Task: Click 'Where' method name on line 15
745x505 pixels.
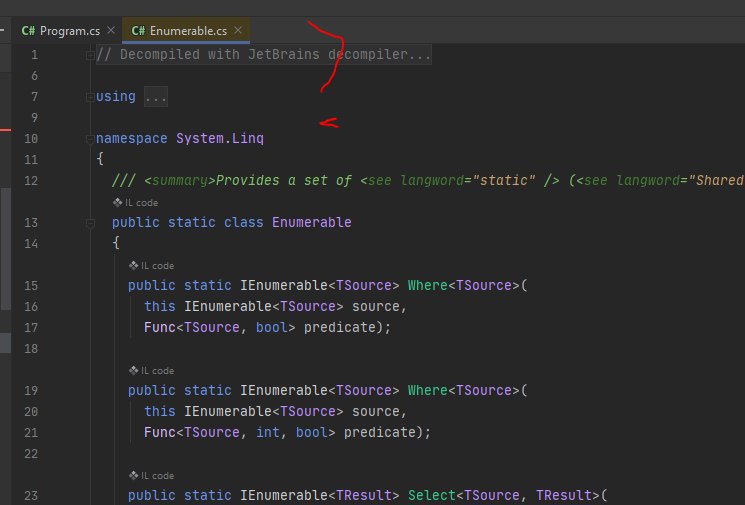Action: click(x=428, y=285)
